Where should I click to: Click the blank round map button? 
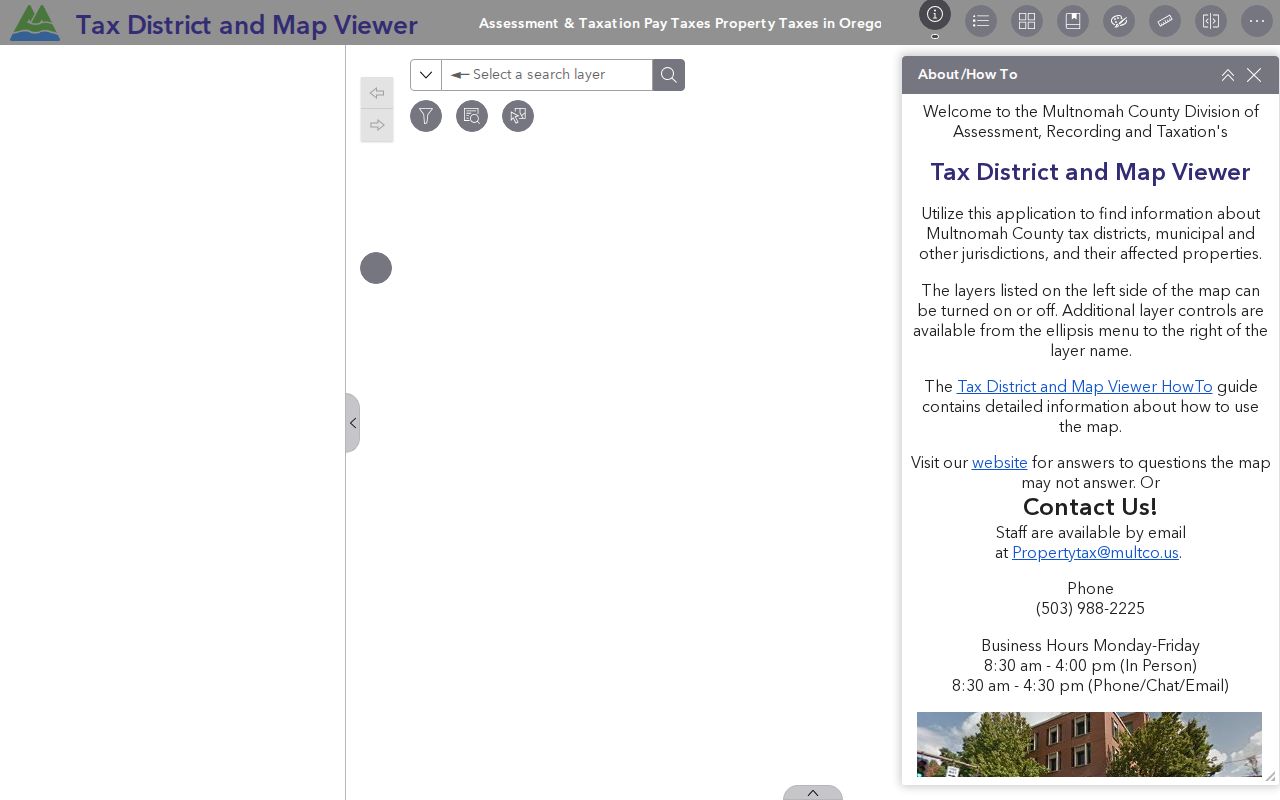[376, 268]
